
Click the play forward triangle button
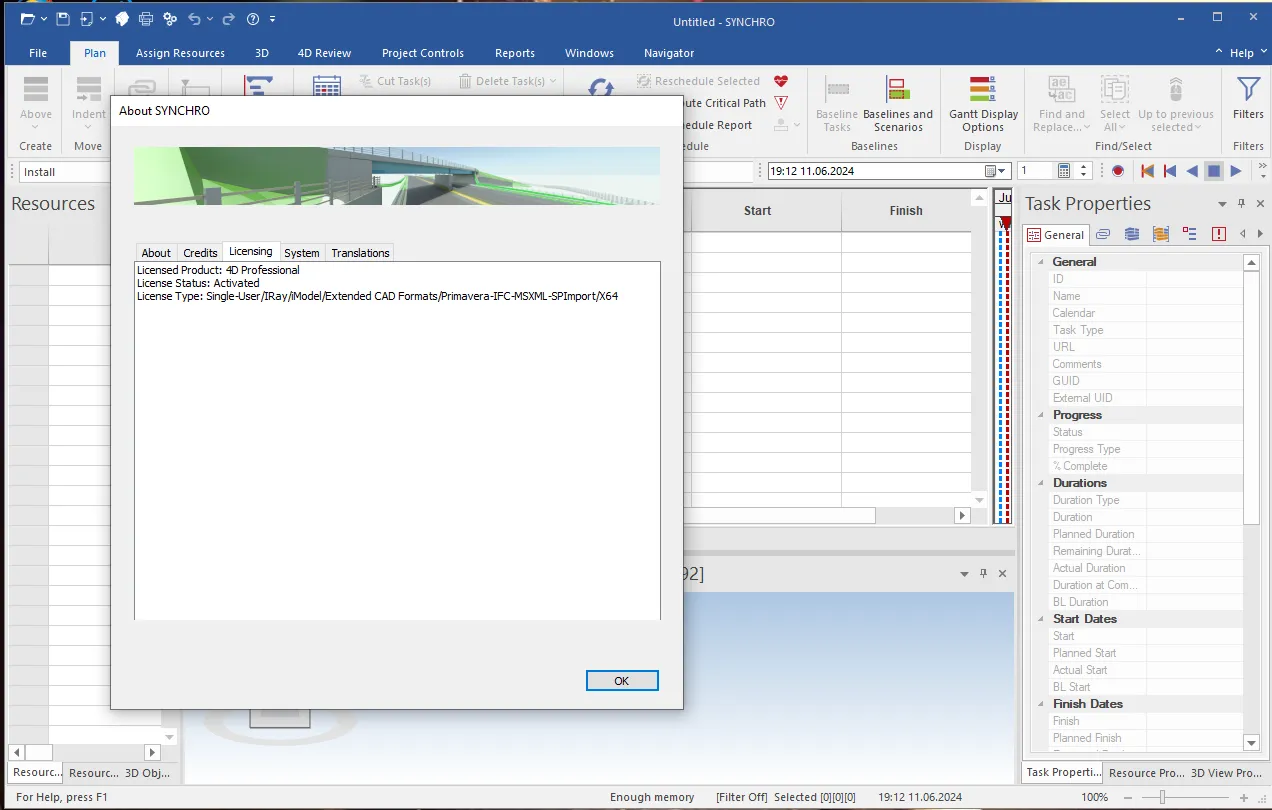tap(1237, 171)
